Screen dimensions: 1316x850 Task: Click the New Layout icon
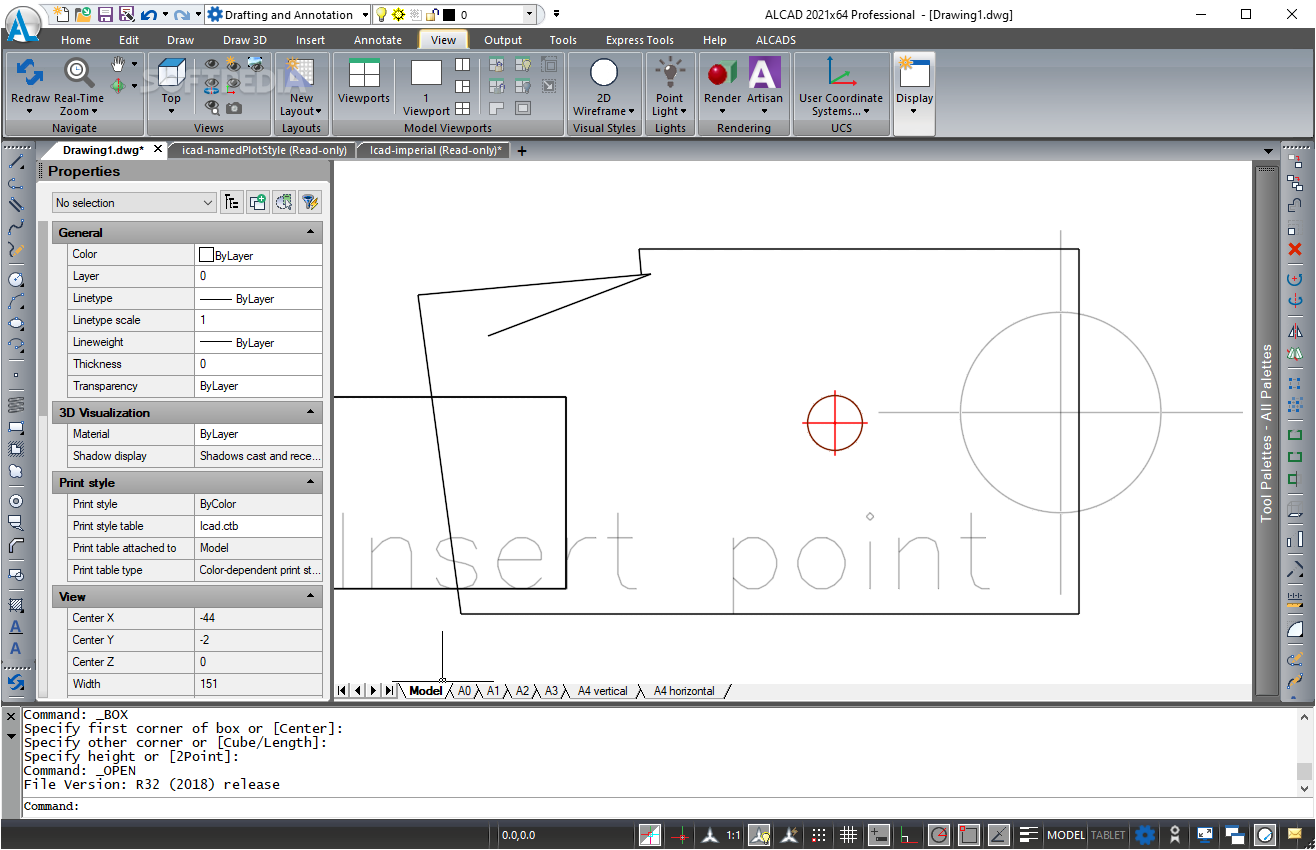[x=301, y=73]
